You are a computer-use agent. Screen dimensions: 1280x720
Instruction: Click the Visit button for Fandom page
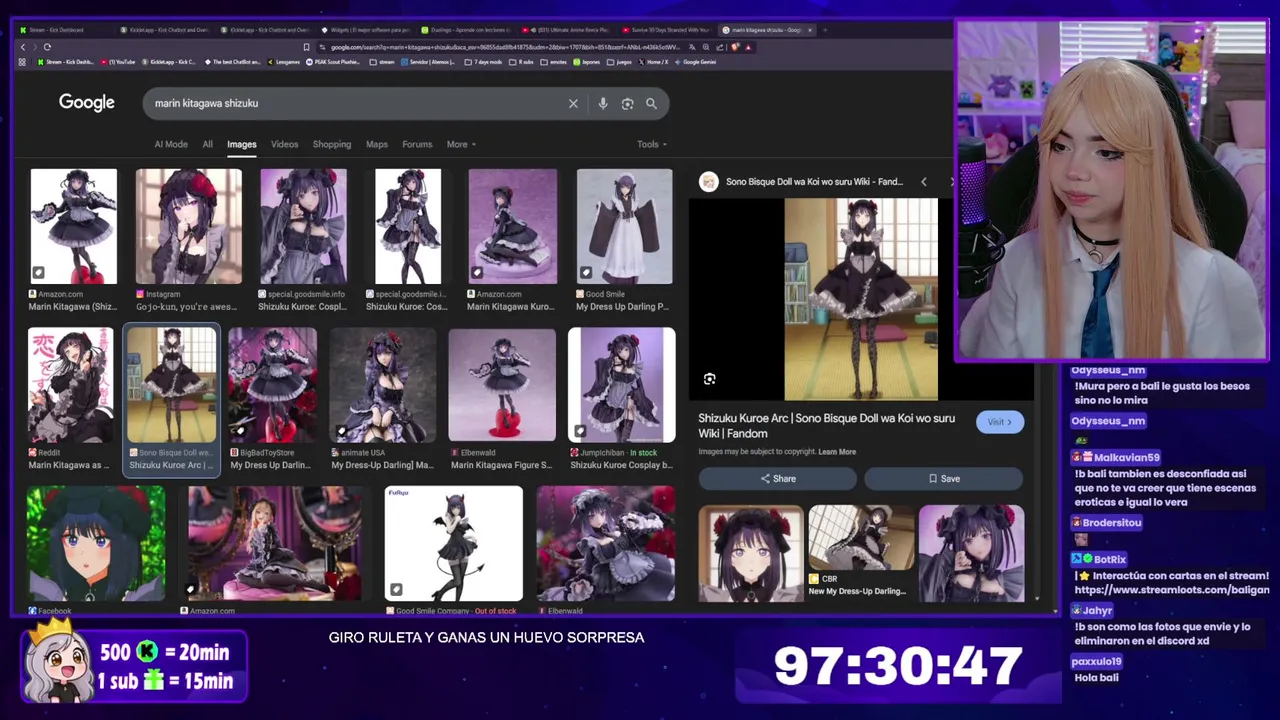tap(1000, 422)
